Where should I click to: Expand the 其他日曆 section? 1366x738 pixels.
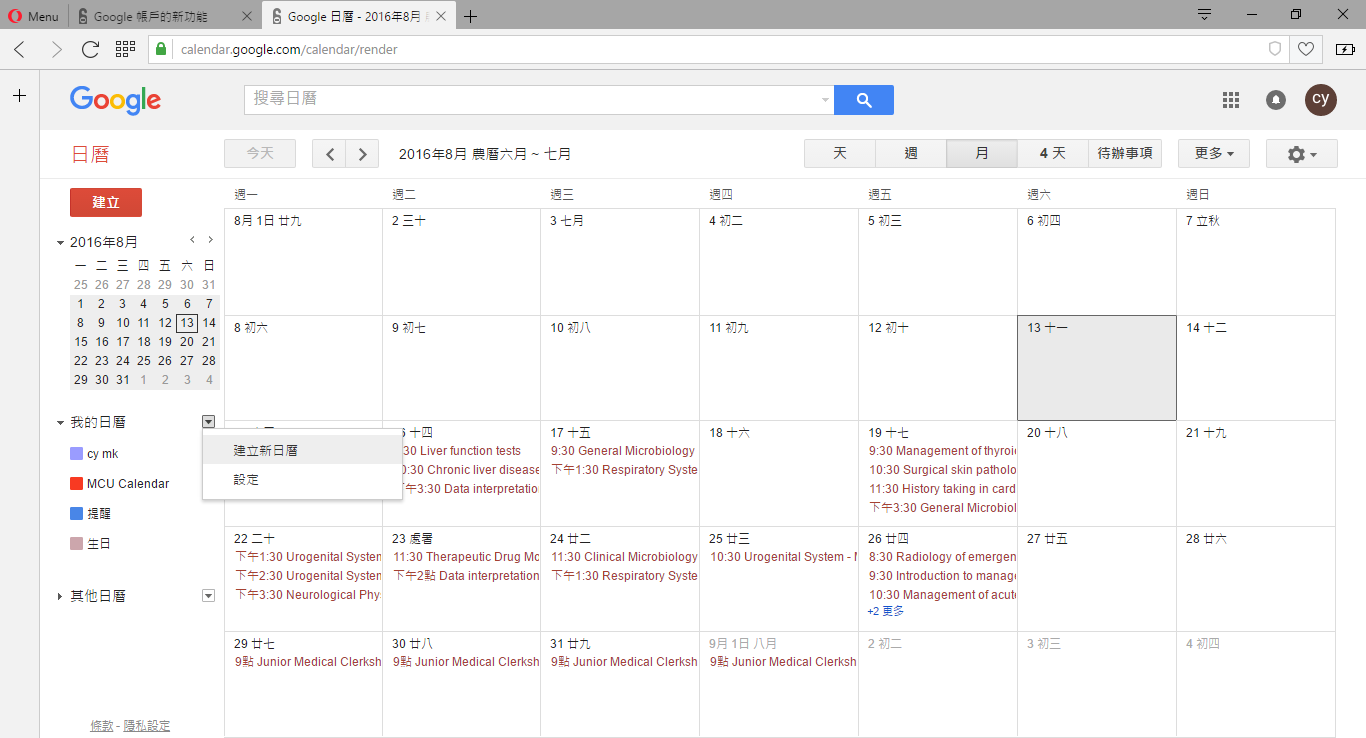(x=61, y=596)
